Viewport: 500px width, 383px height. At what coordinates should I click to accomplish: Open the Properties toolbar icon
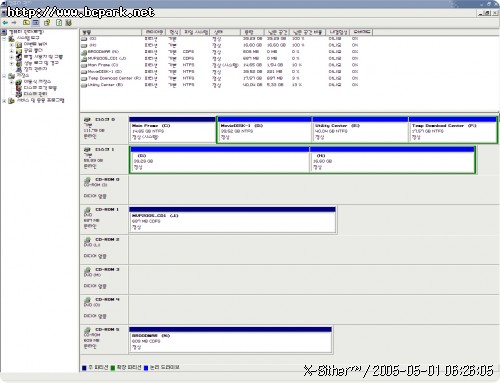pos(47,23)
